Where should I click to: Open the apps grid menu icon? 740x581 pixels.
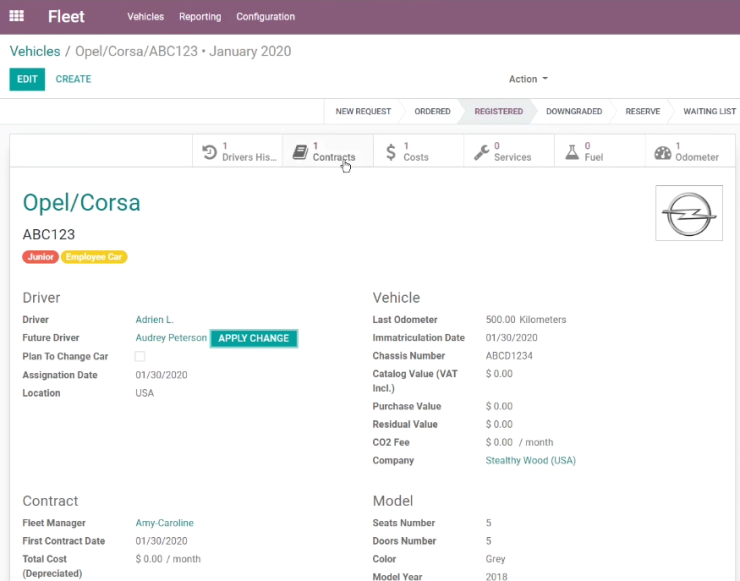tap(17, 16)
